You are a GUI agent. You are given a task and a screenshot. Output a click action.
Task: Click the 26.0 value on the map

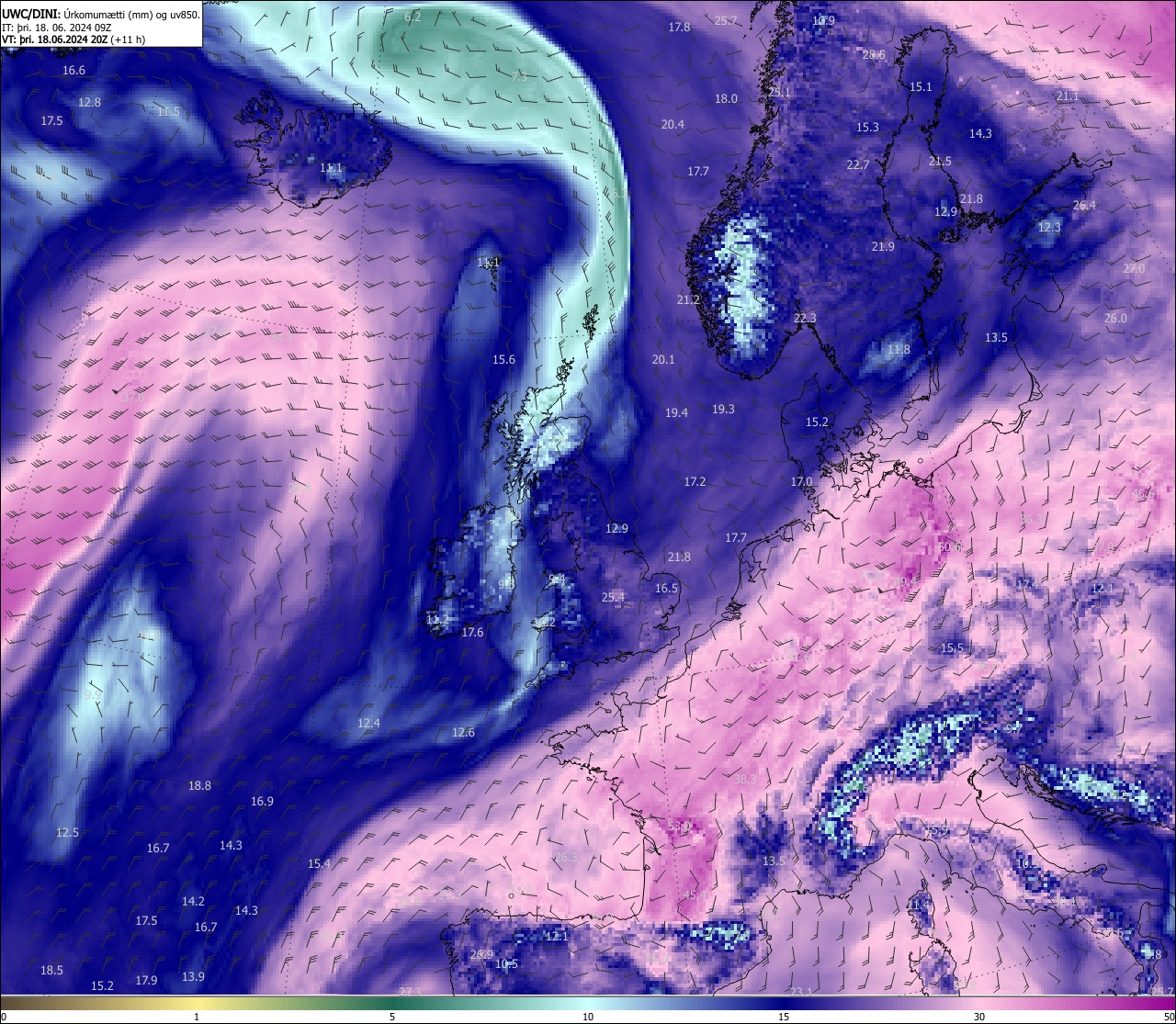click(x=1115, y=319)
